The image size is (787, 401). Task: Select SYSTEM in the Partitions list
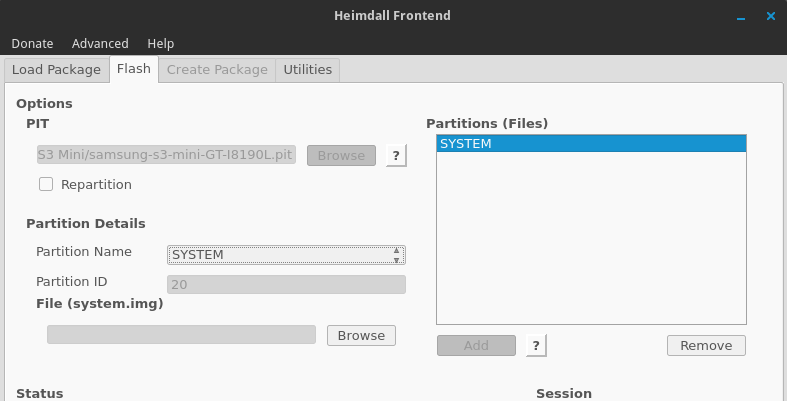coord(591,143)
